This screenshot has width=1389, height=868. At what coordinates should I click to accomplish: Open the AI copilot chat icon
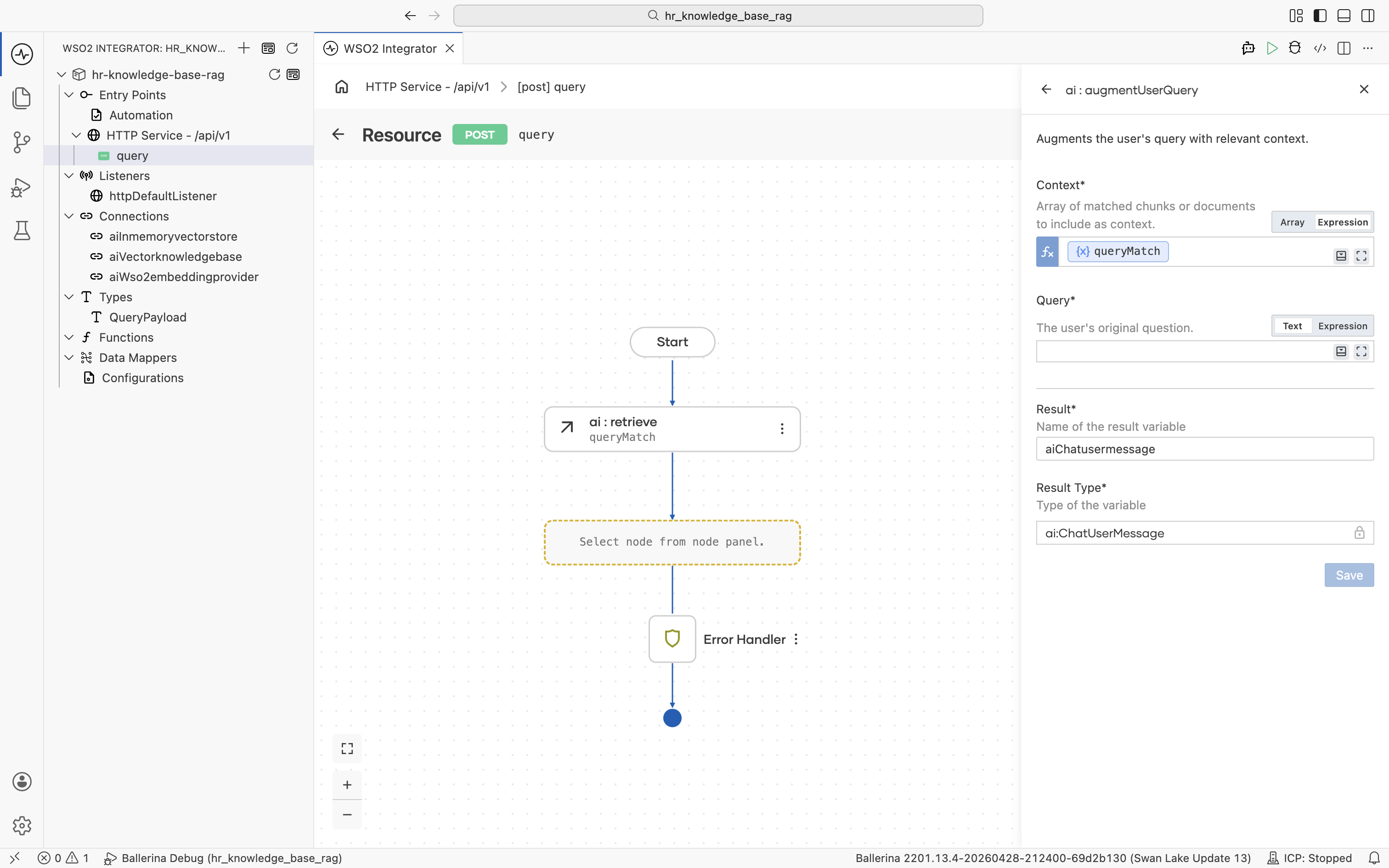click(x=1248, y=48)
